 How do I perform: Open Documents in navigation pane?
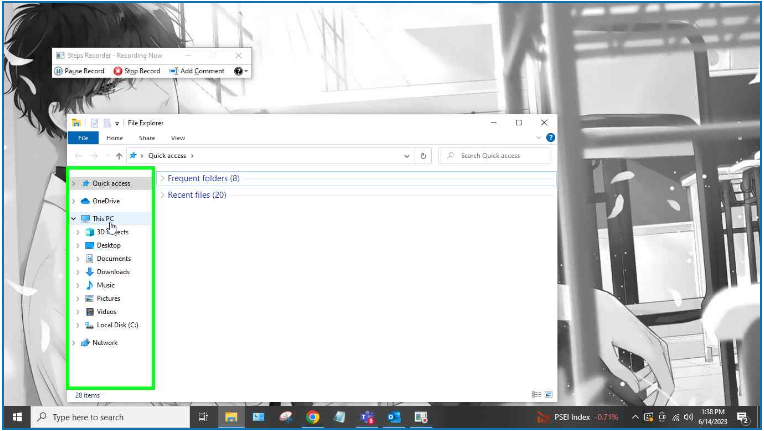(x=114, y=259)
